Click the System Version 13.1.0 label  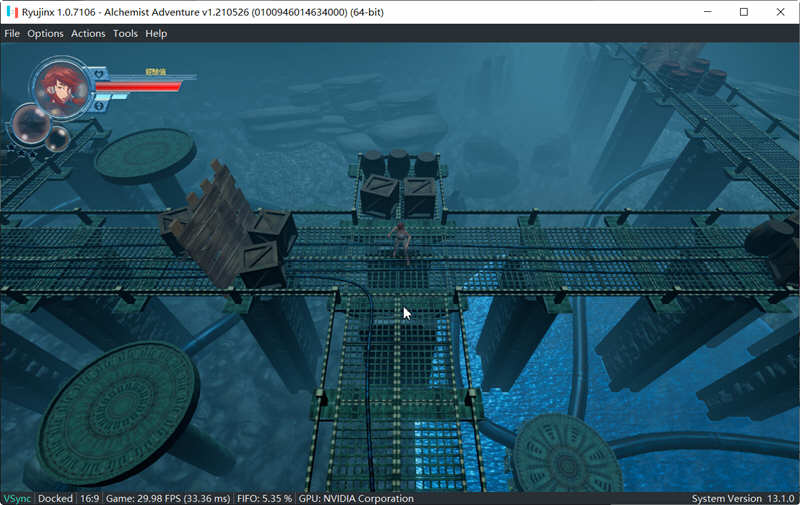tap(743, 498)
